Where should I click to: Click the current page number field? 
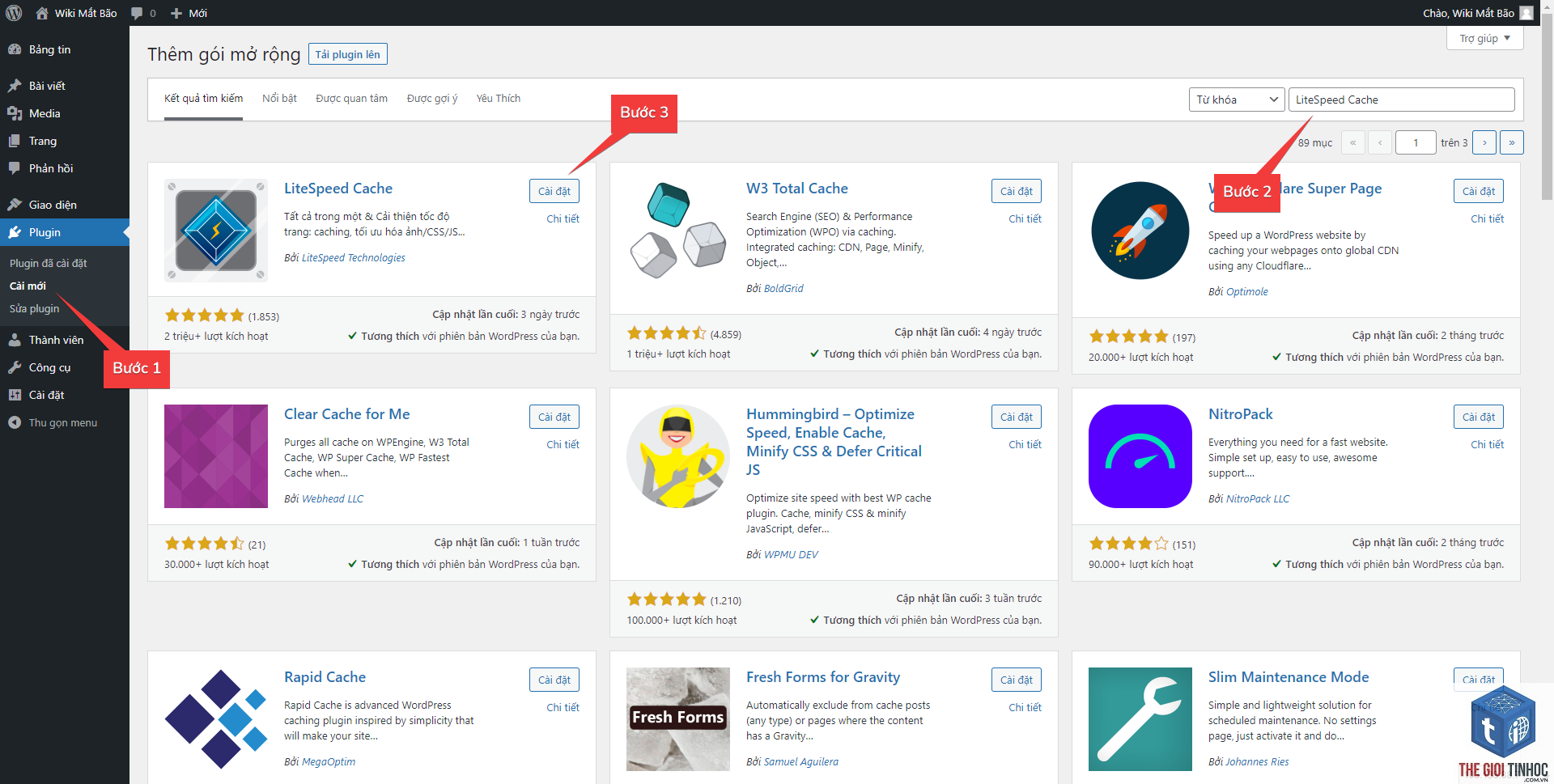(x=1415, y=142)
